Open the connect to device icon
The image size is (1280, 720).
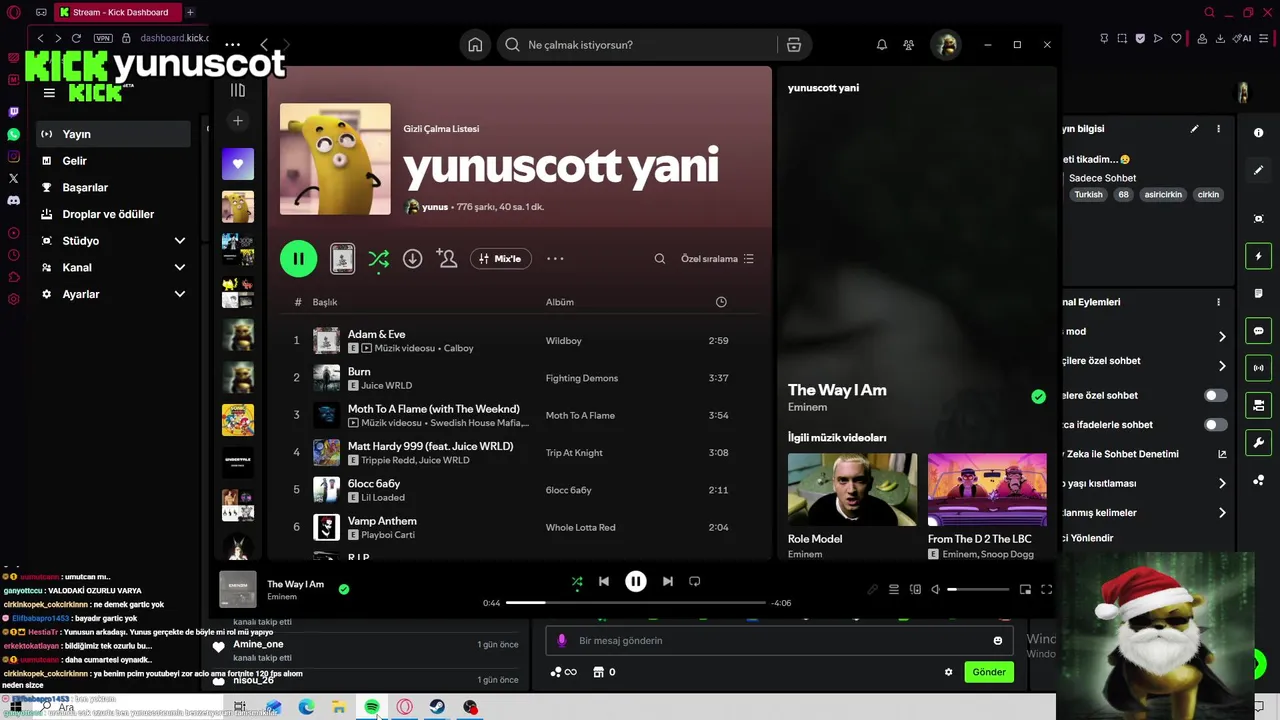coord(915,590)
